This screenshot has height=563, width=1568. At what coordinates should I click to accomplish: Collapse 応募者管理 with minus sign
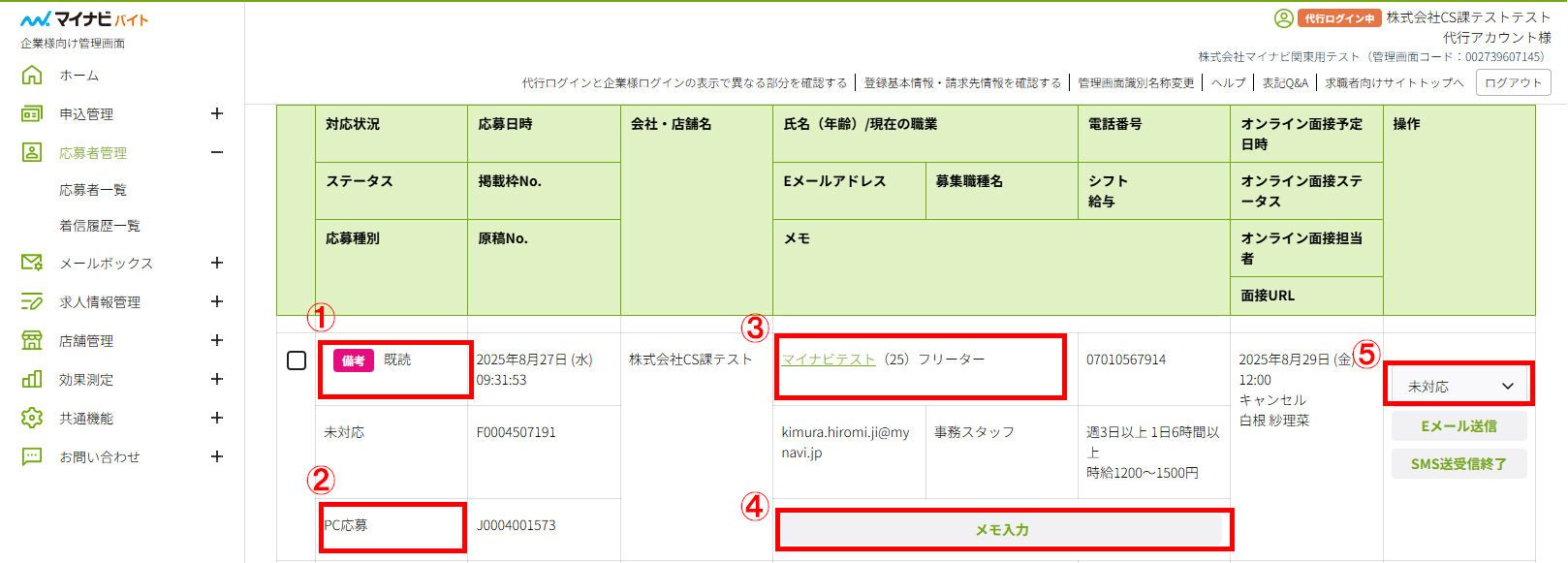217,152
